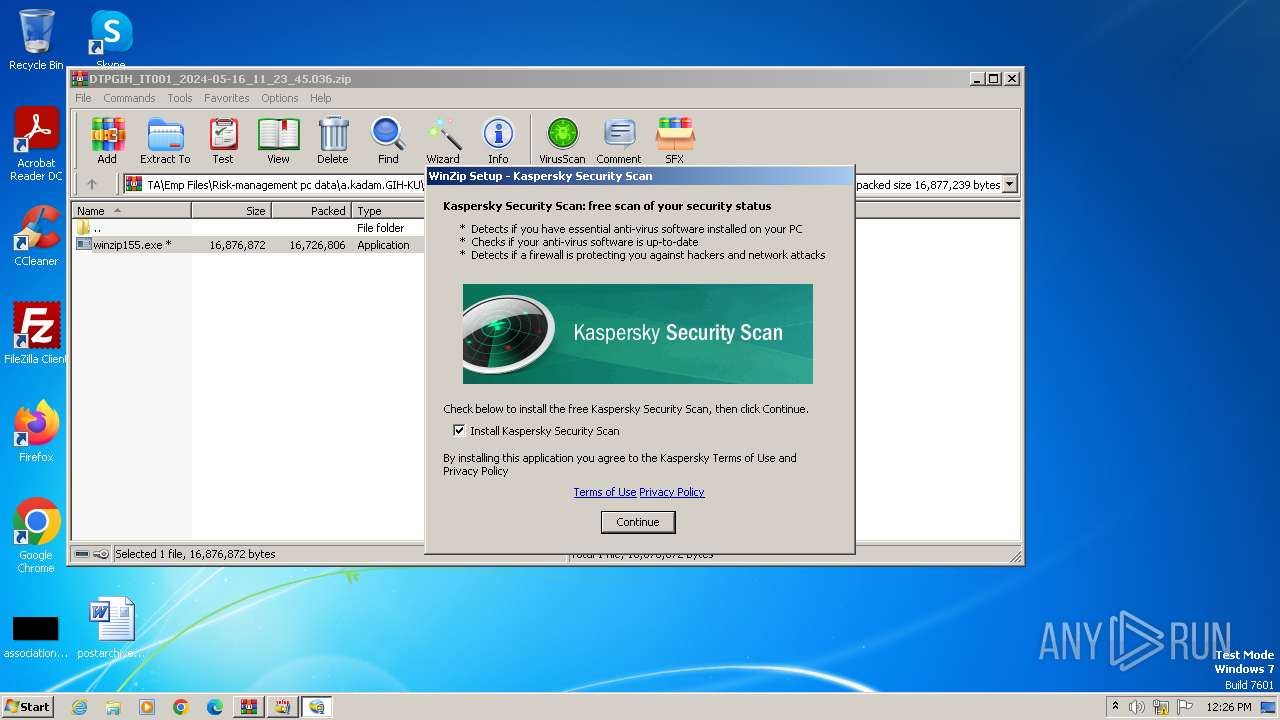Click Chrome icon in the taskbar
Screen dimensions: 1280x720
(x=181, y=707)
